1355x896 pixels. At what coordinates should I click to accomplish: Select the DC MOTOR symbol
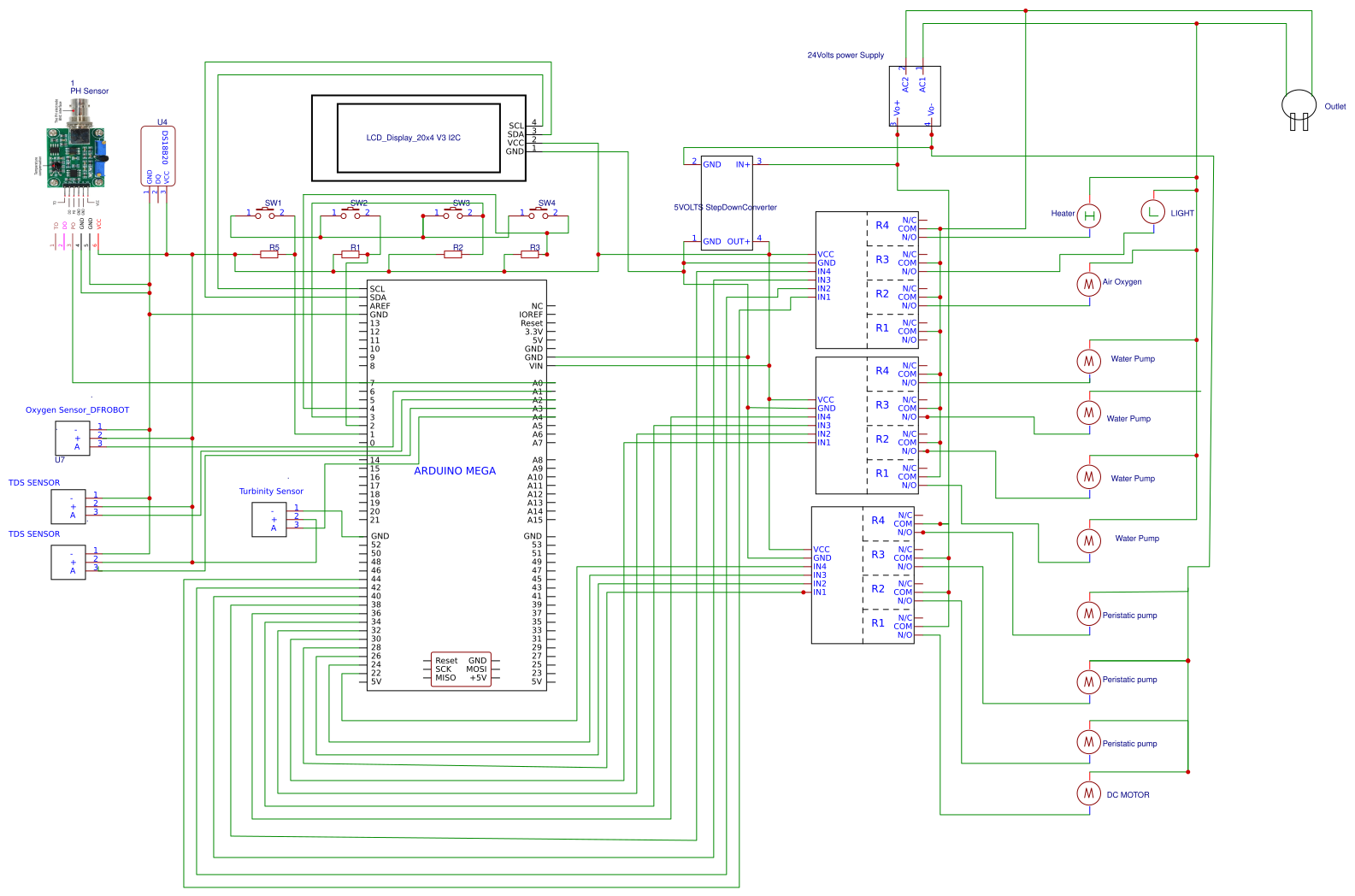pos(1088,793)
